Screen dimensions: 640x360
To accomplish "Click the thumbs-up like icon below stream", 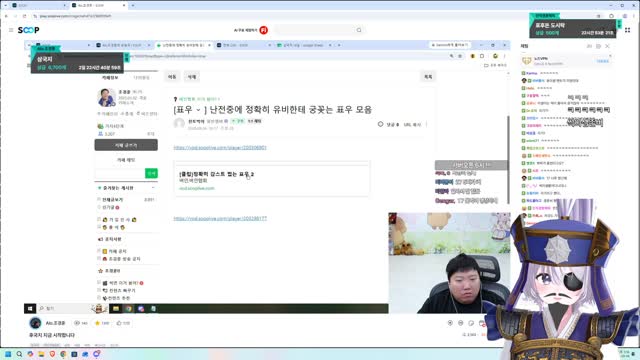I will (119, 323).
